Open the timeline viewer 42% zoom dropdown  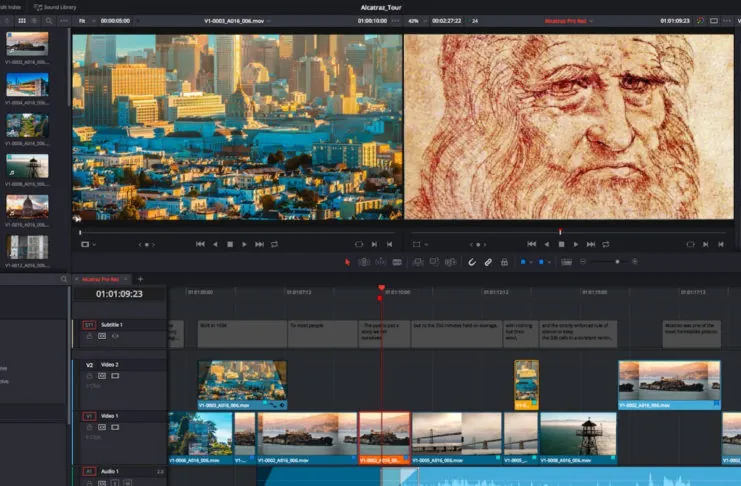415,20
